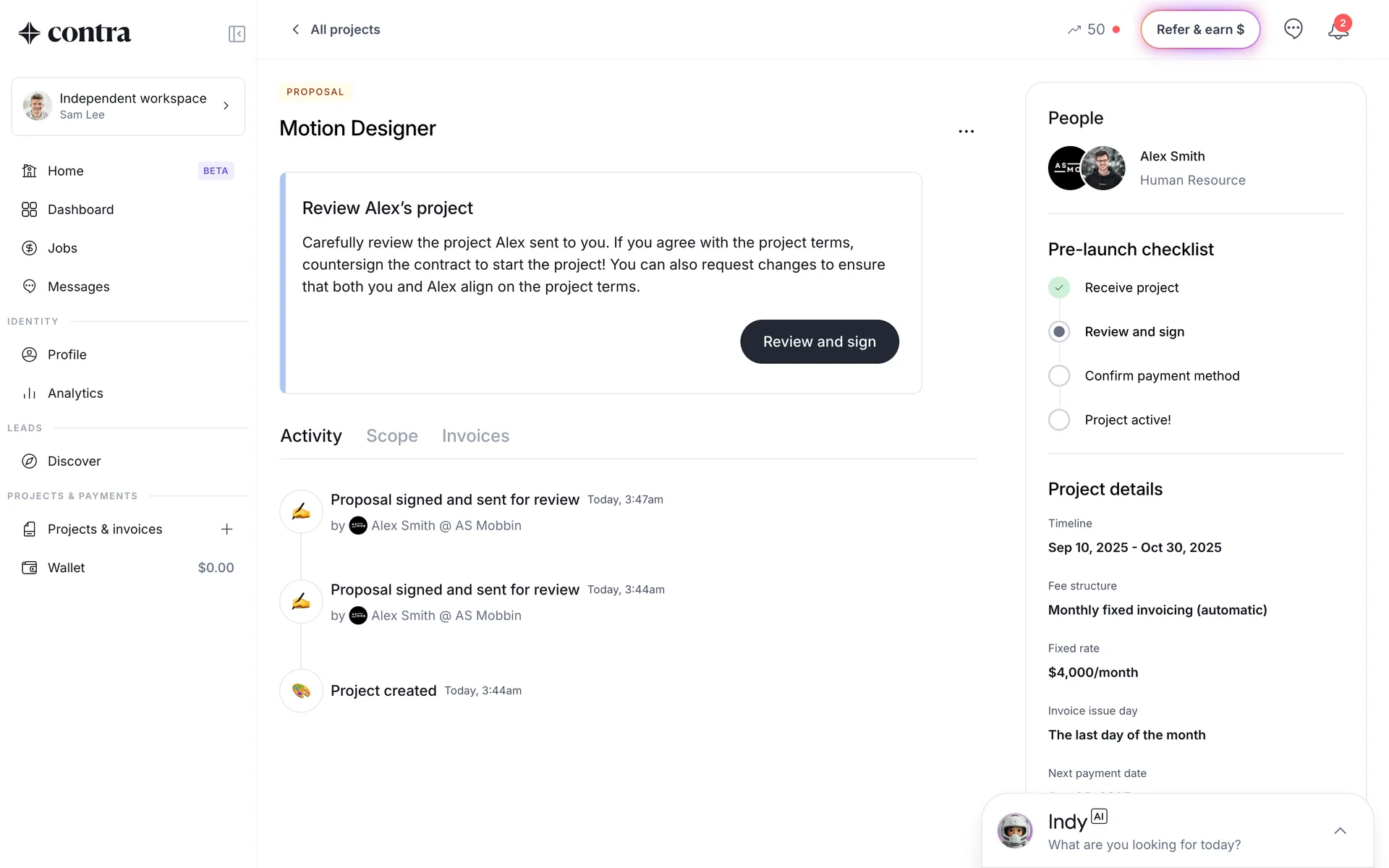Open the notifications bell

click(1338, 30)
